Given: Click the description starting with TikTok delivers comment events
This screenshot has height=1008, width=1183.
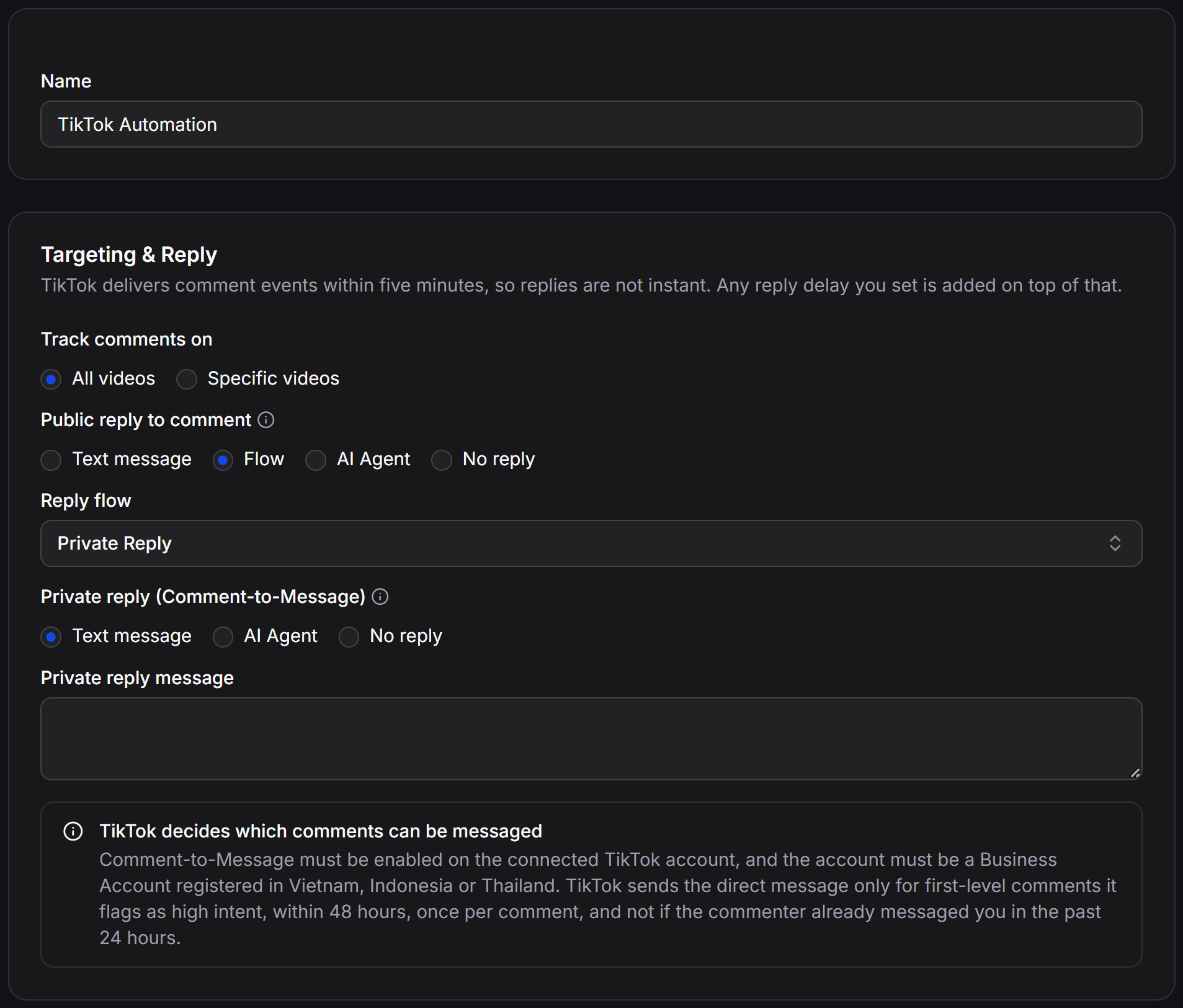Looking at the screenshot, I should point(581,285).
